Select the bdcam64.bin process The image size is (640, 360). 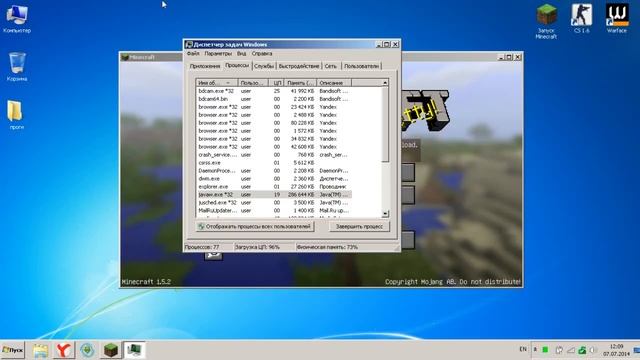(273, 99)
